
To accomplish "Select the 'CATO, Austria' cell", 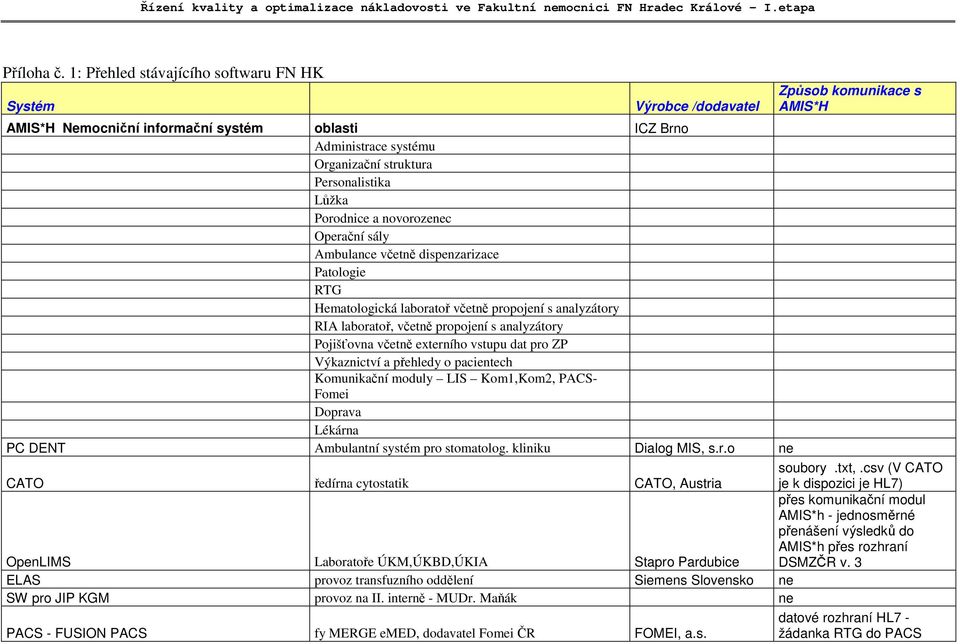I will pyautogui.click(x=702, y=474).
